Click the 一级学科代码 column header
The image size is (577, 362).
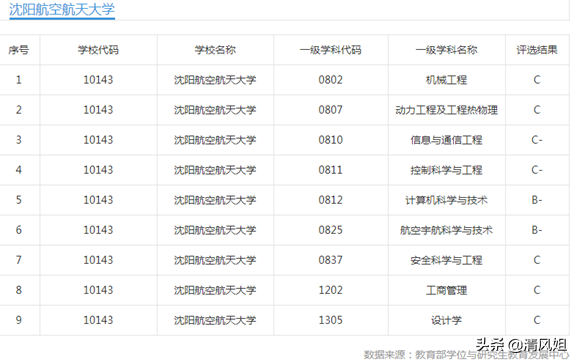tap(330, 50)
